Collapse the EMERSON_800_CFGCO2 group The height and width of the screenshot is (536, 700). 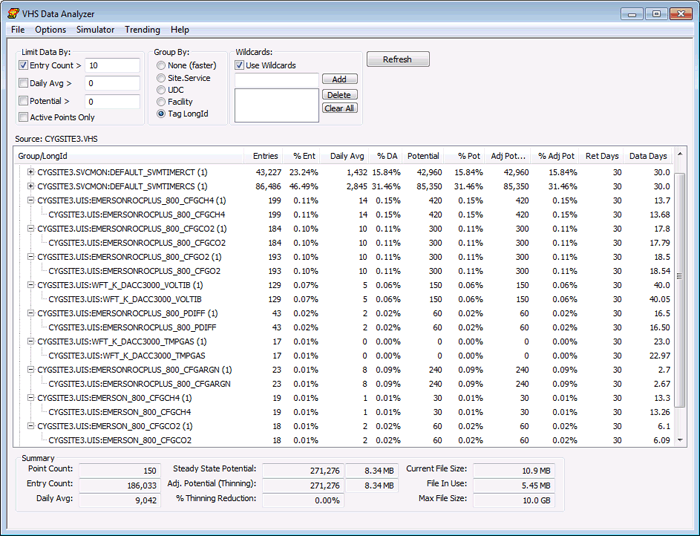30,426
